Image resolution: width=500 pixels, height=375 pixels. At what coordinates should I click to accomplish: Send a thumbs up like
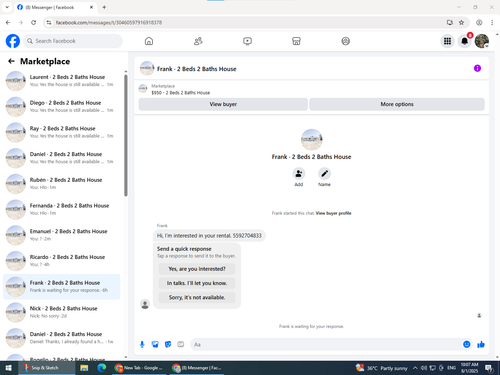(481, 344)
